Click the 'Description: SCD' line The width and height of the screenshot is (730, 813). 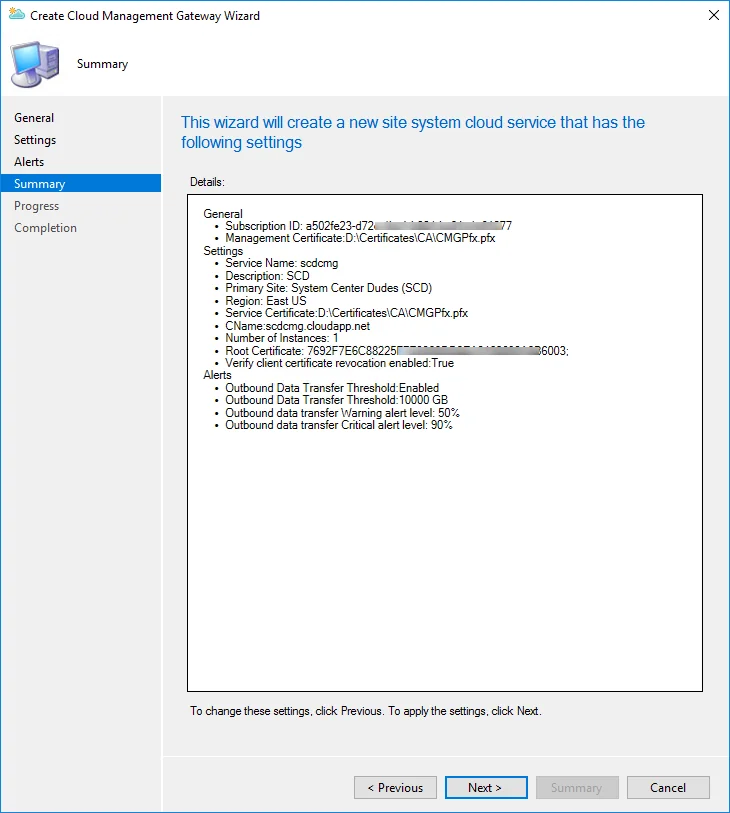coord(267,276)
